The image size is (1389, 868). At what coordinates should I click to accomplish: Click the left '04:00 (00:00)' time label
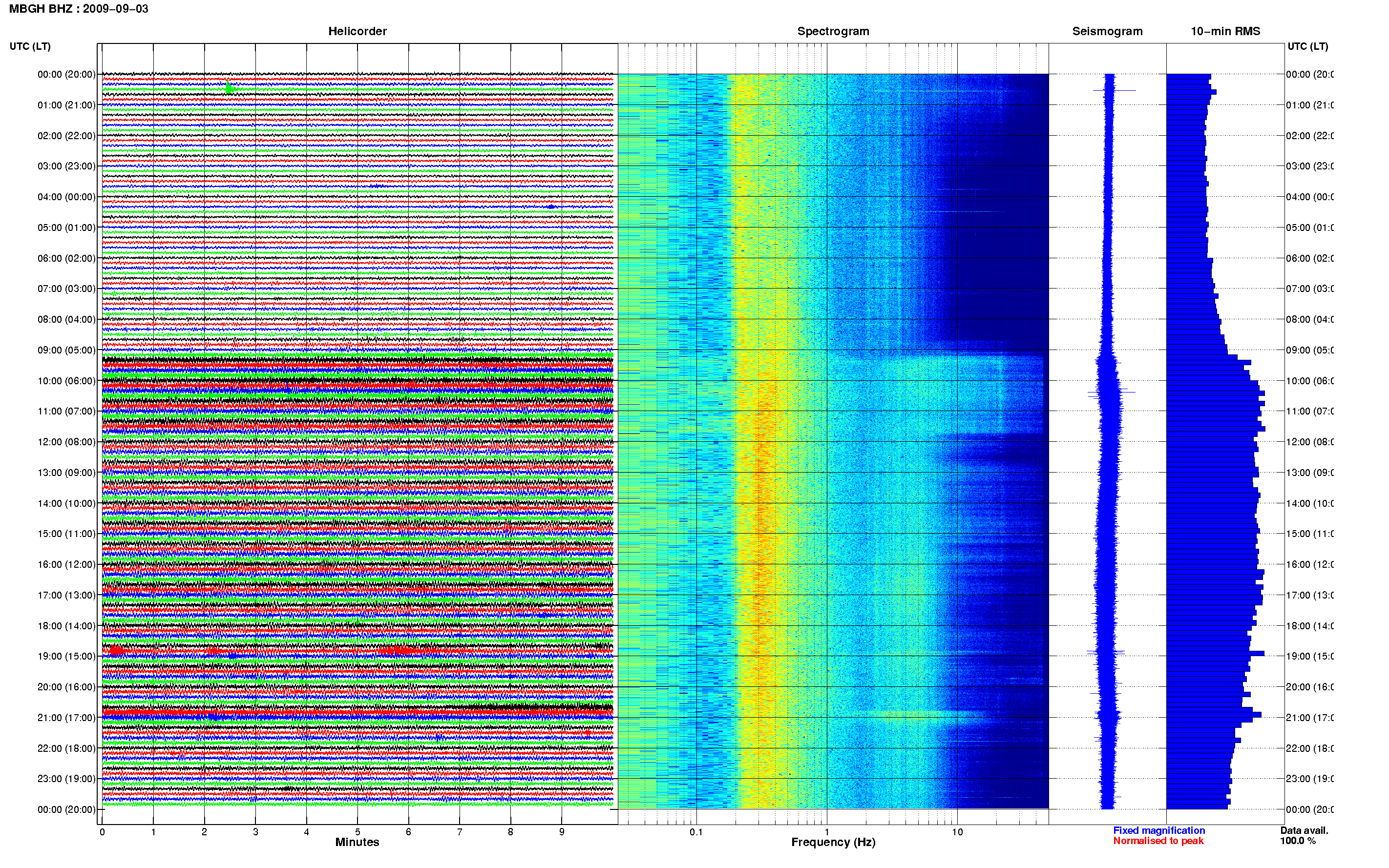click(66, 197)
